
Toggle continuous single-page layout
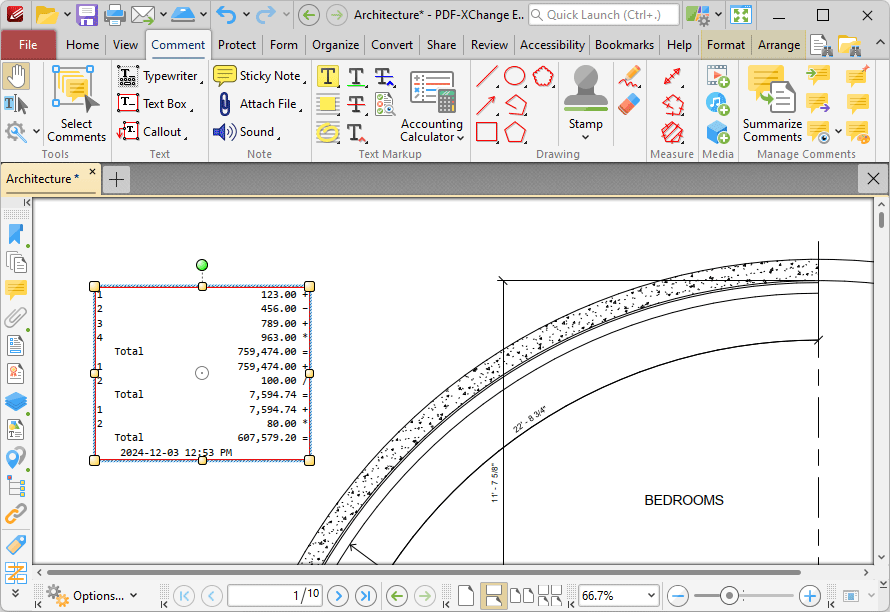tap(493, 596)
